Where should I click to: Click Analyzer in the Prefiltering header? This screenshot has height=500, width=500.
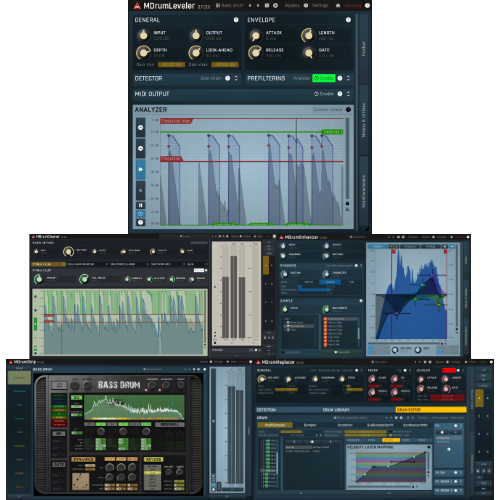click(x=301, y=78)
